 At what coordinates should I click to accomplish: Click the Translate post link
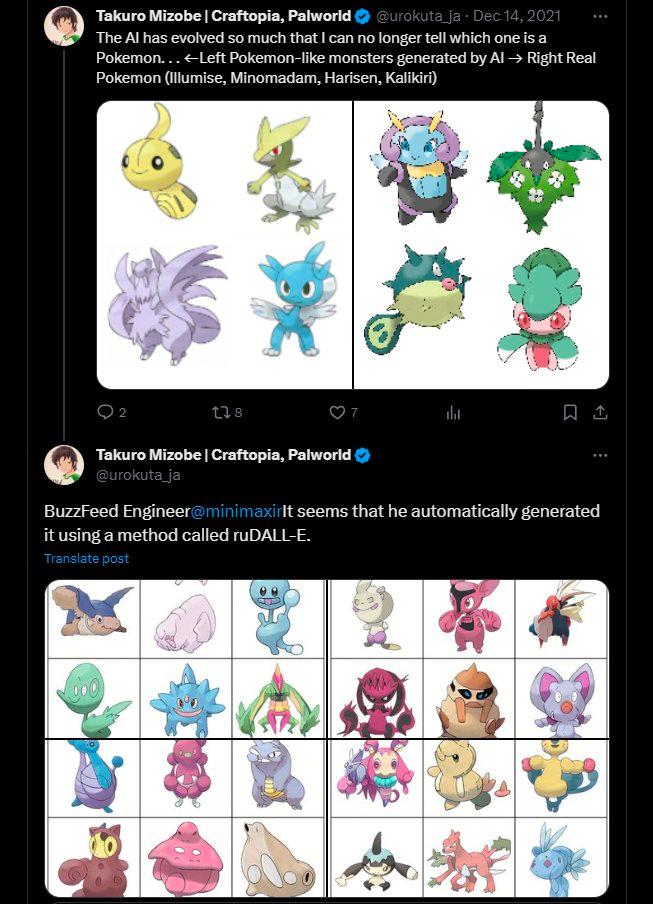(x=86, y=558)
